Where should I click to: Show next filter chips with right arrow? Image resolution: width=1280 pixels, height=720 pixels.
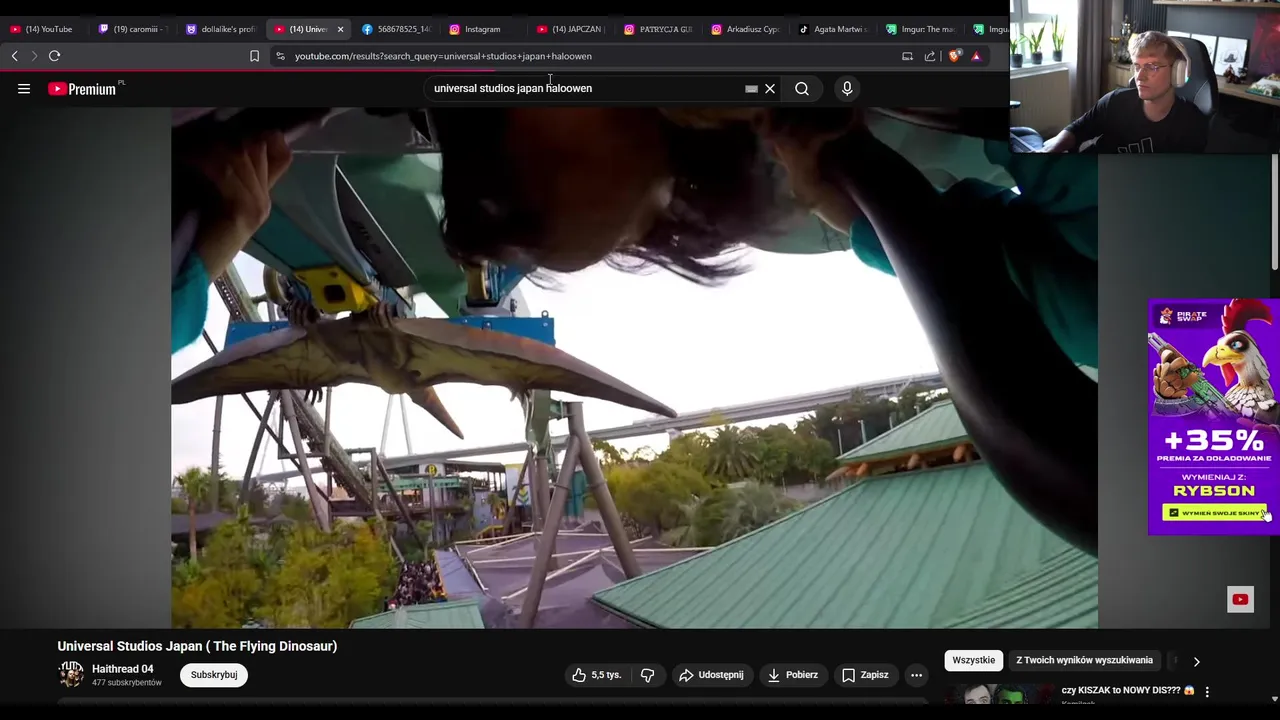pos(1196,661)
